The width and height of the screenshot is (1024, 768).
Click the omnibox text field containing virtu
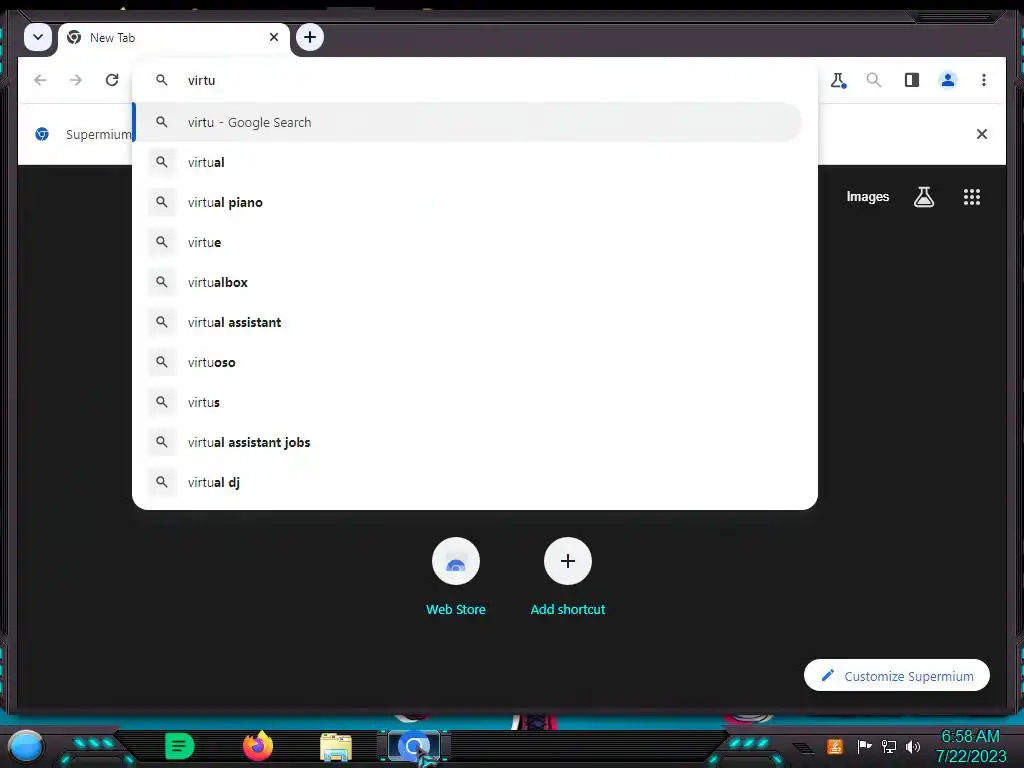(475, 80)
